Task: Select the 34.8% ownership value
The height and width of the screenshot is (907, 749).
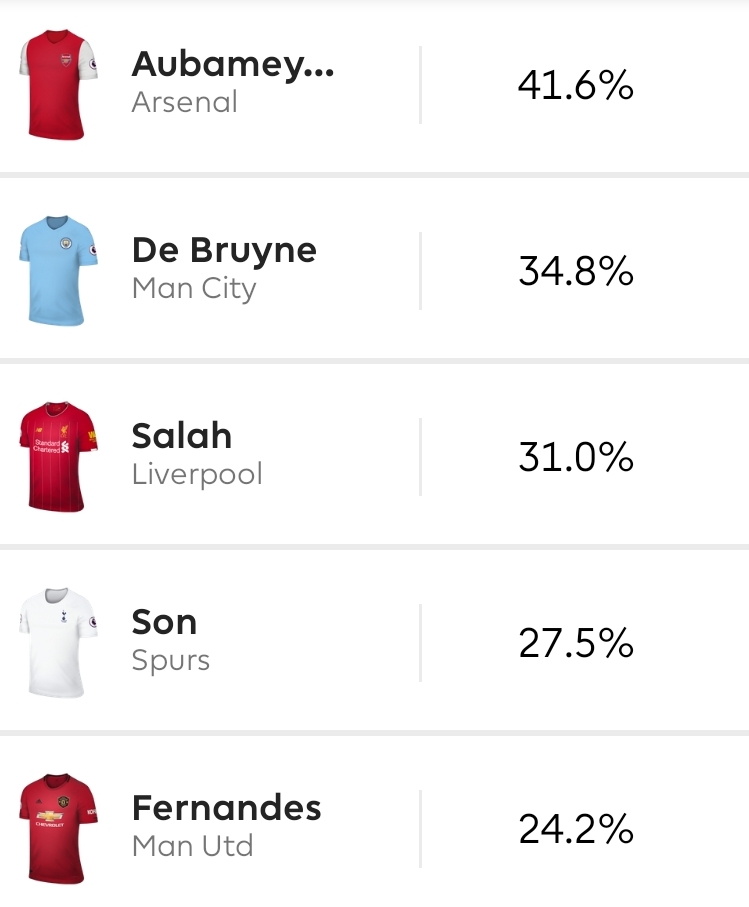Action: tap(575, 271)
